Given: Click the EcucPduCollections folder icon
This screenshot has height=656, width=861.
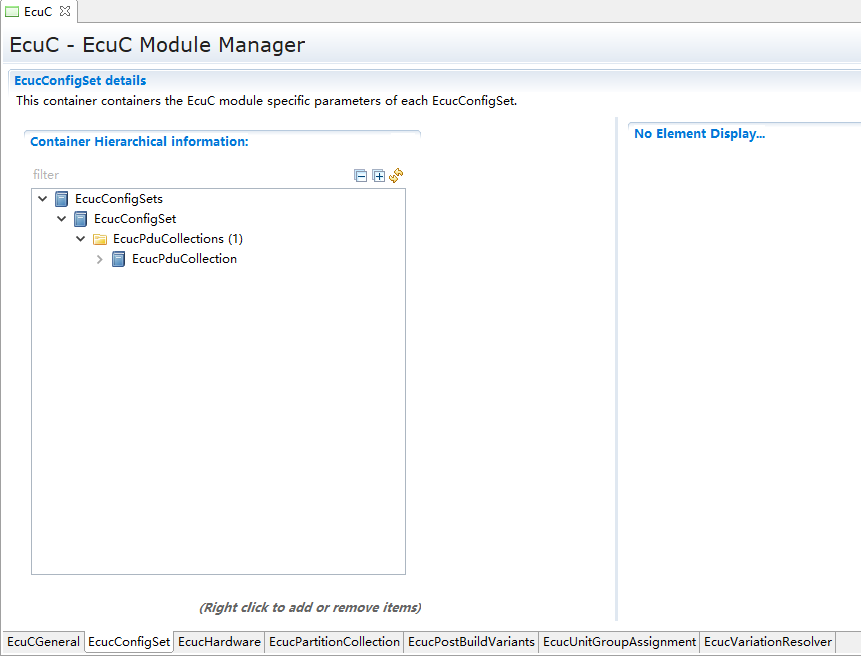Looking at the screenshot, I should (100, 239).
